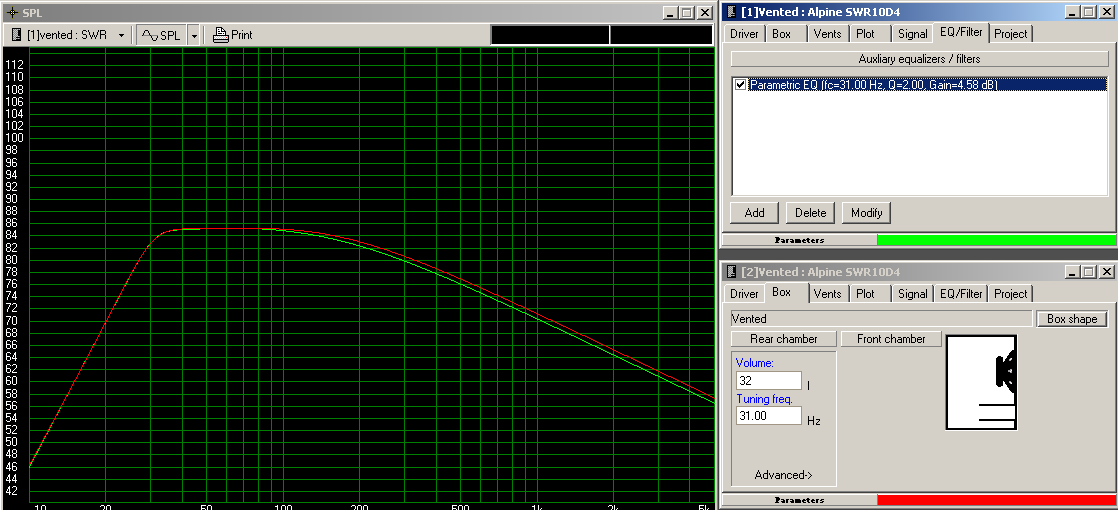
Task: Open Plot tab in [2]Vented window
Action: point(866,294)
